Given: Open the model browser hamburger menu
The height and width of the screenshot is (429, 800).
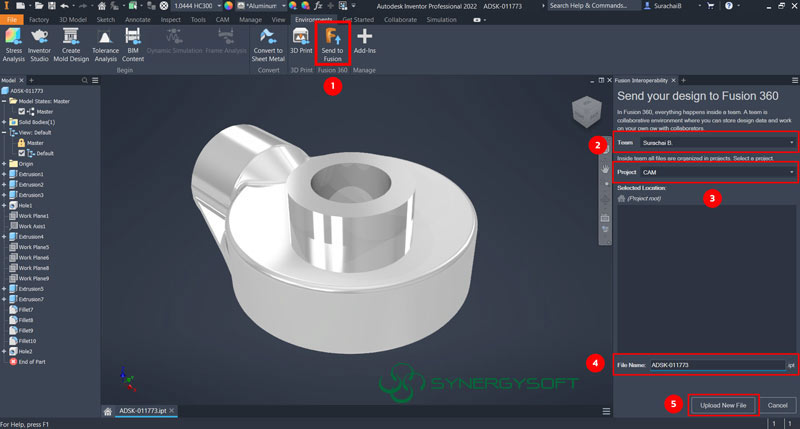Looking at the screenshot, I should click(95, 80).
